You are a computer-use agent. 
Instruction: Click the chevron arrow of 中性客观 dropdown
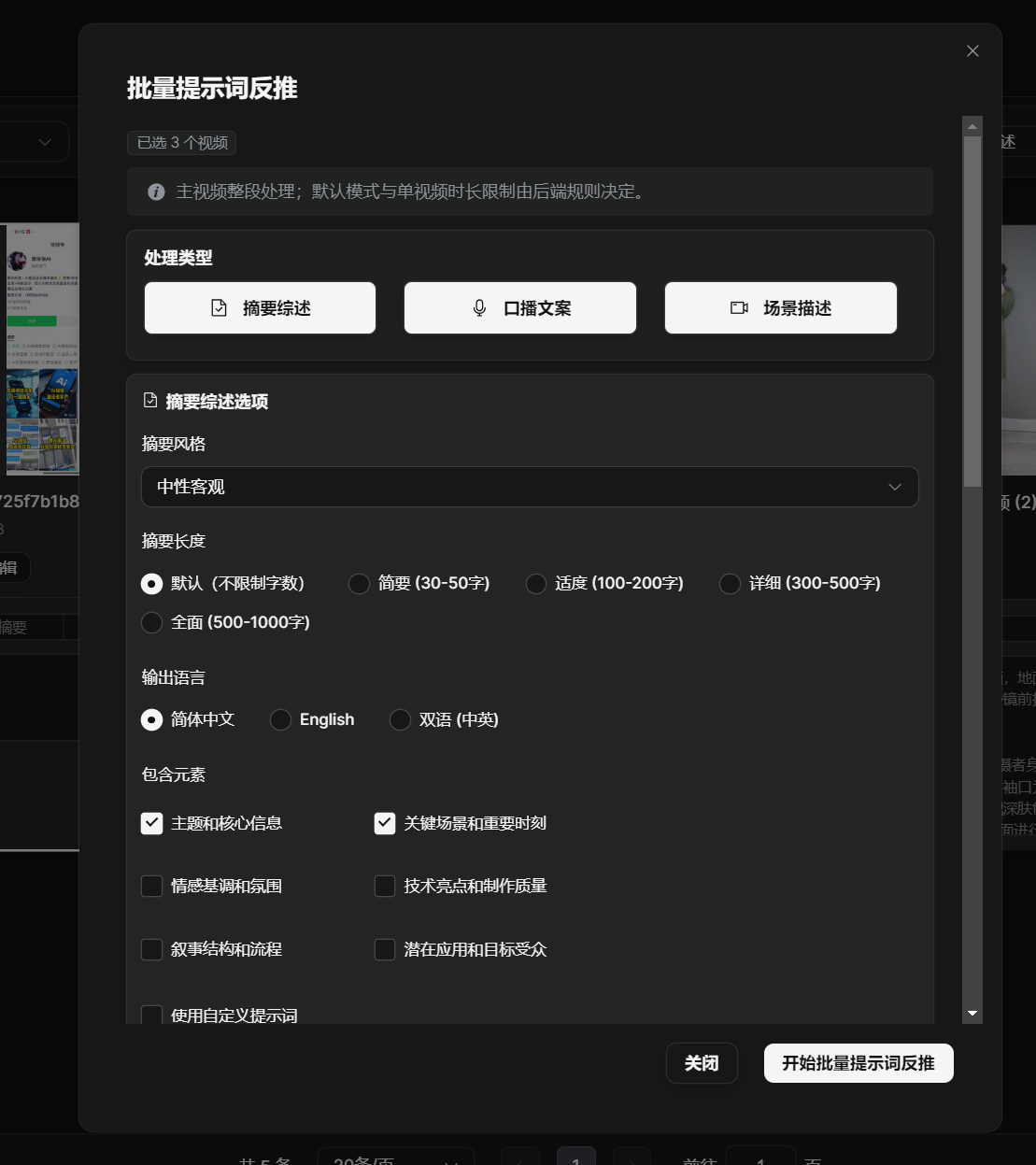coord(895,487)
